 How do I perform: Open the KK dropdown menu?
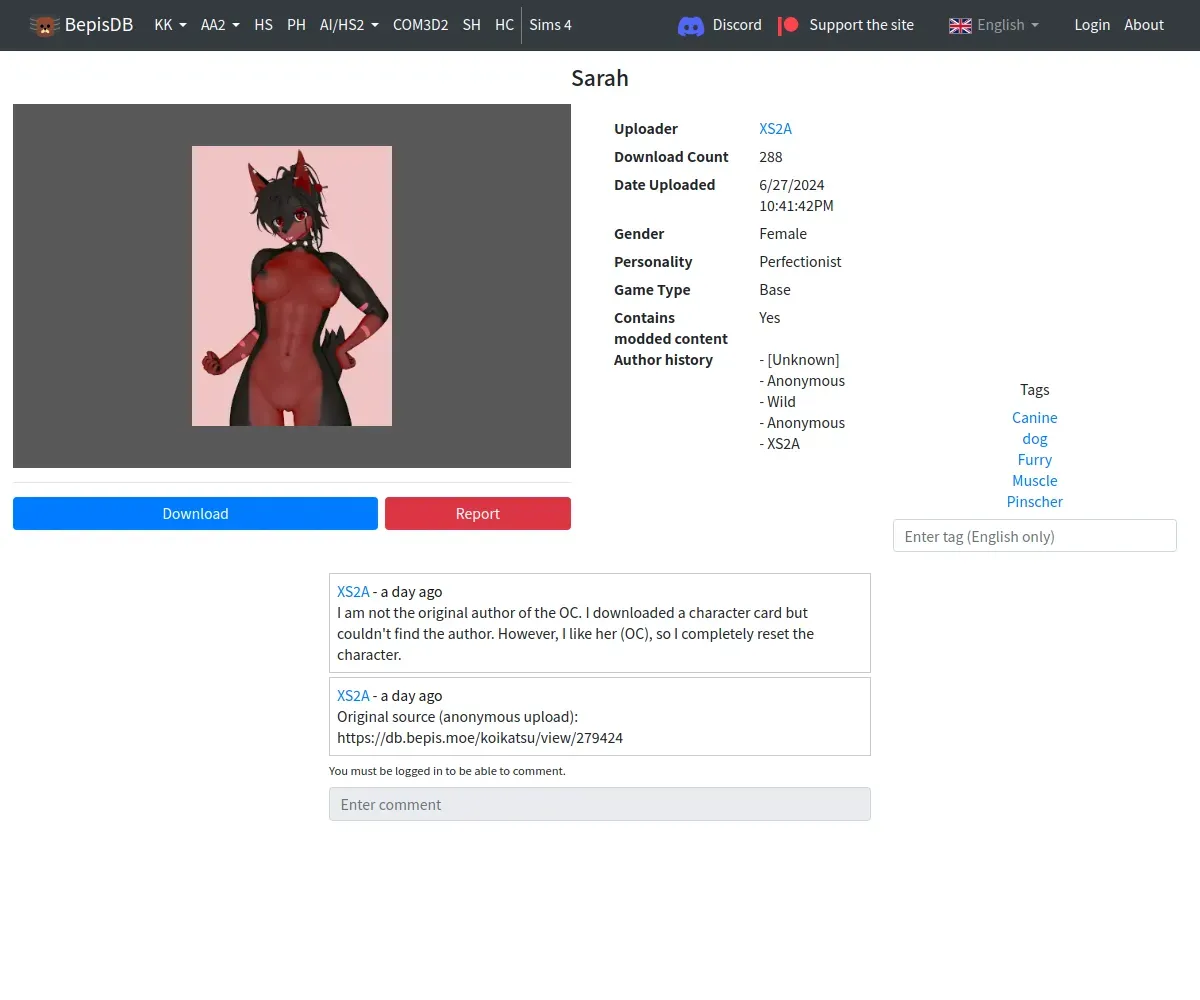(x=171, y=25)
